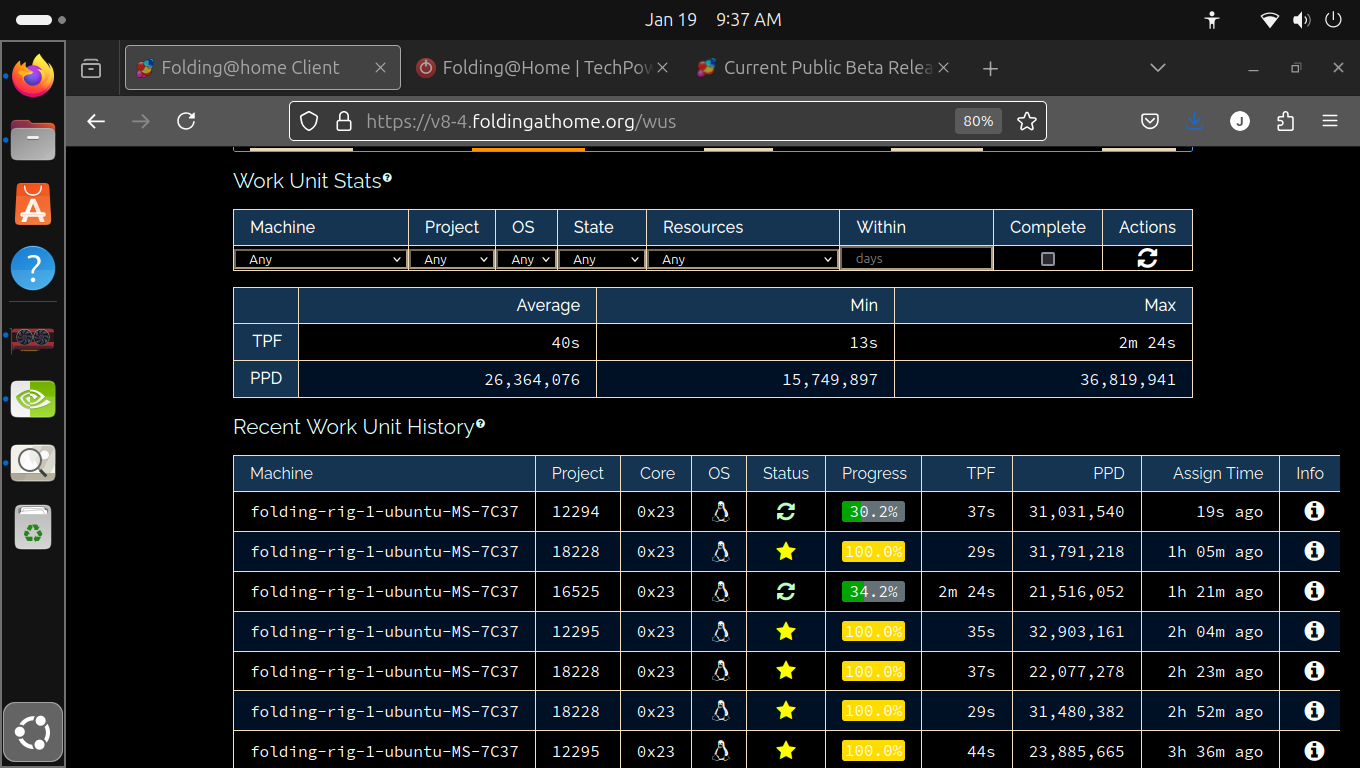The width and height of the screenshot is (1360, 768).
Task: Click the min PPD value 15,749,897
Action: (x=830, y=380)
